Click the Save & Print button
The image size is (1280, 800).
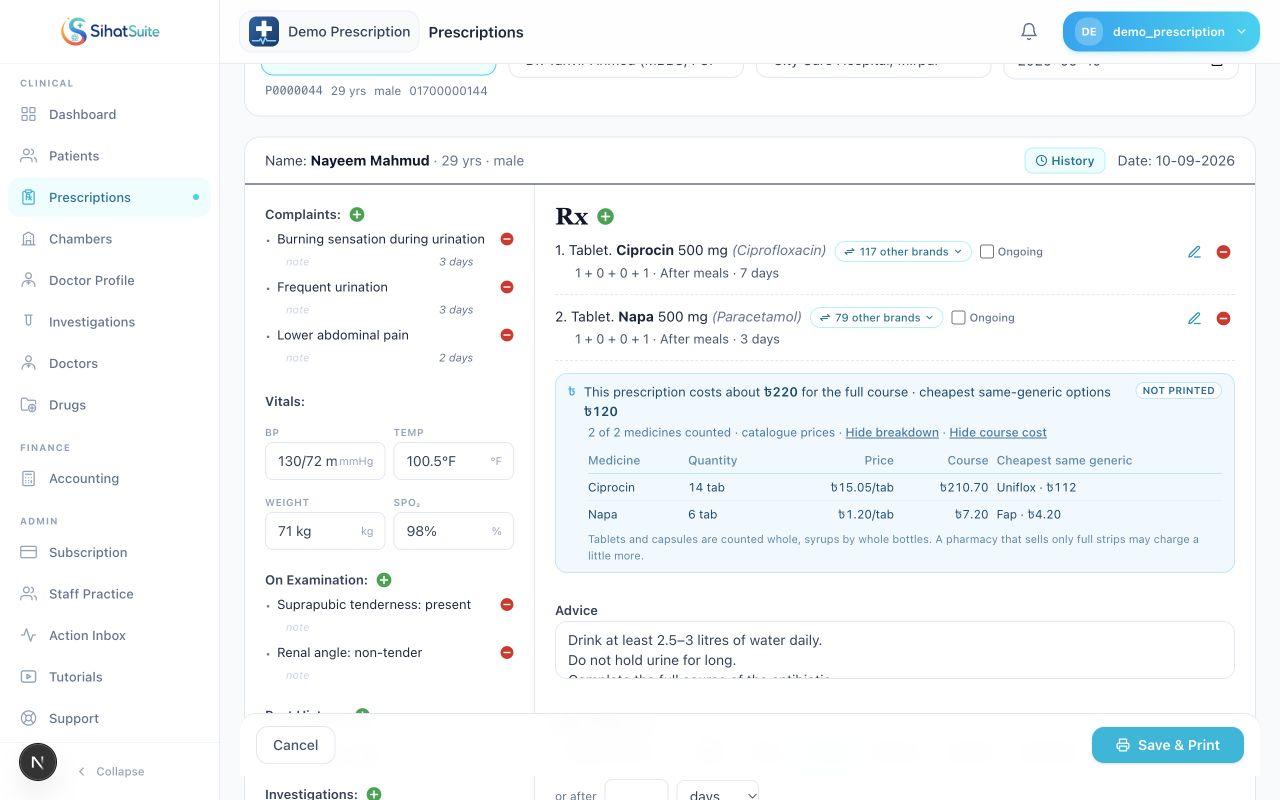tap(1168, 745)
